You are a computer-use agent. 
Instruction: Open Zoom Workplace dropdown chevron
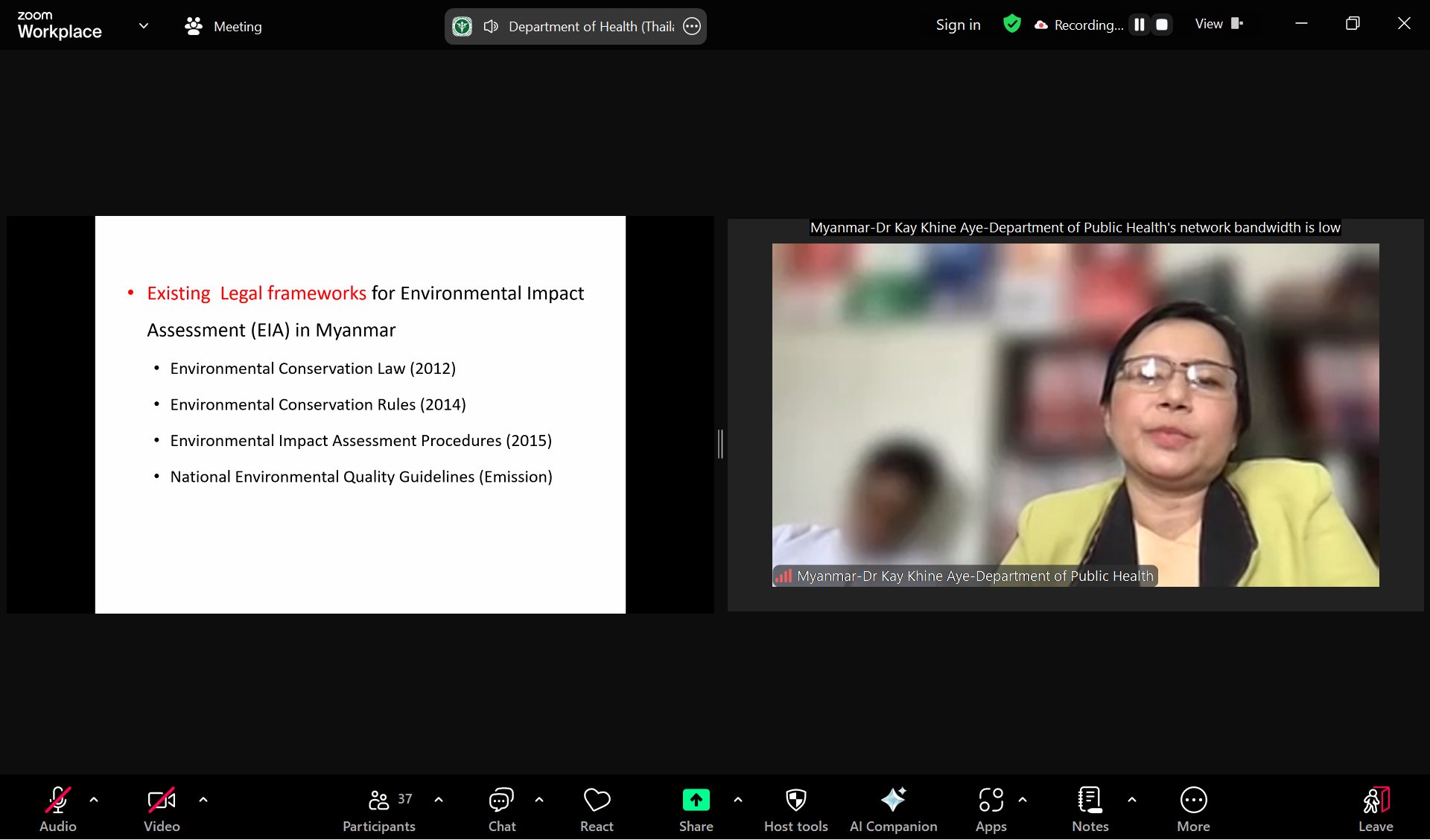click(144, 26)
